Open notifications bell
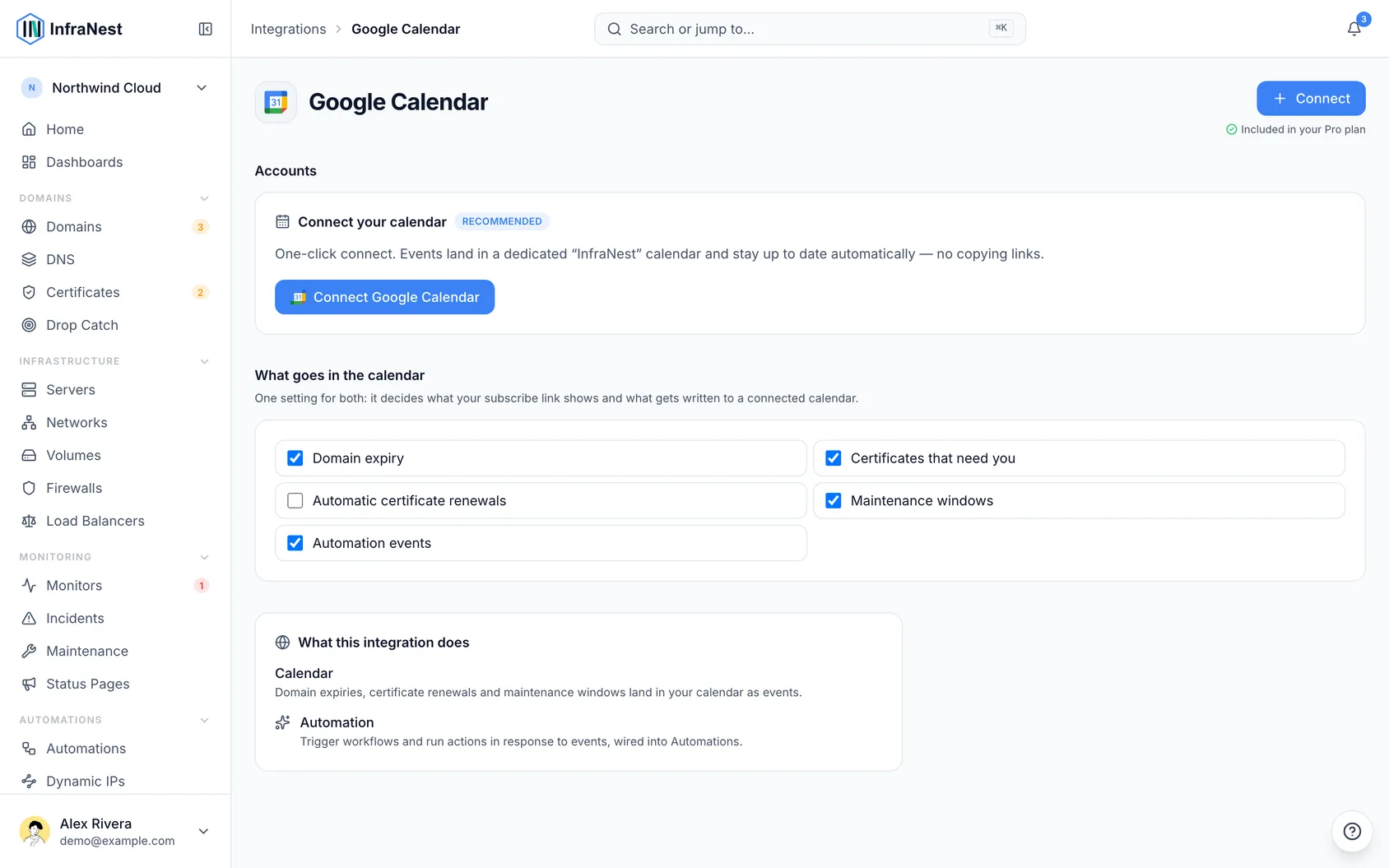The width and height of the screenshot is (1389, 868). (1354, 29)
